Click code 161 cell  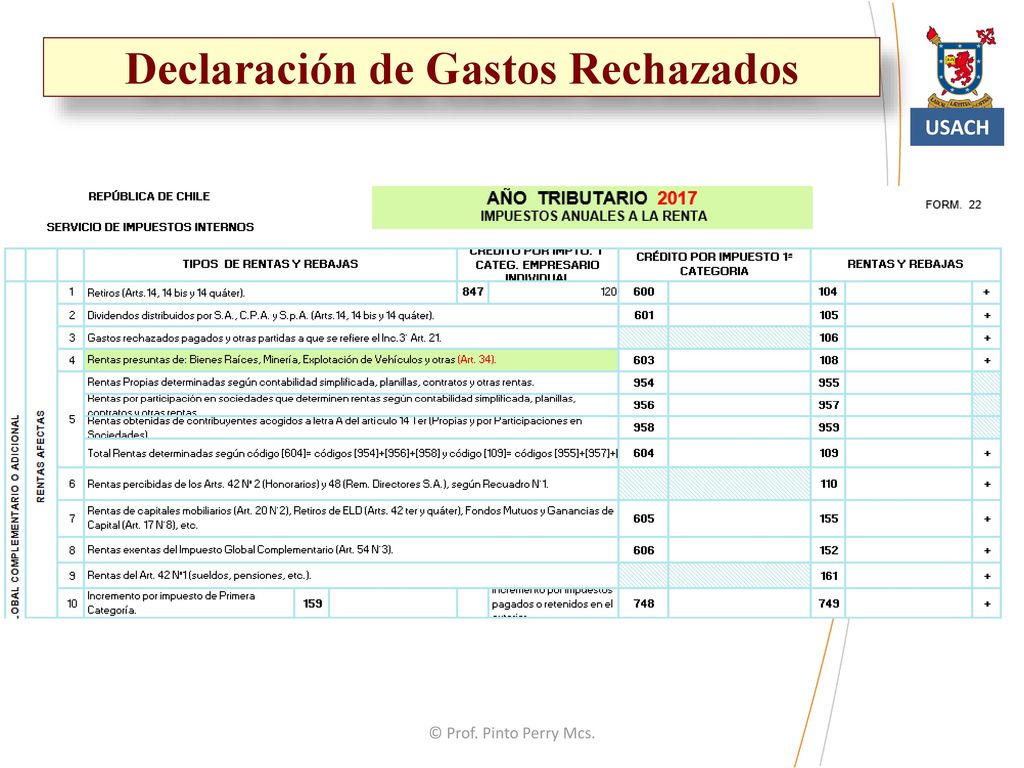[828, 575]
